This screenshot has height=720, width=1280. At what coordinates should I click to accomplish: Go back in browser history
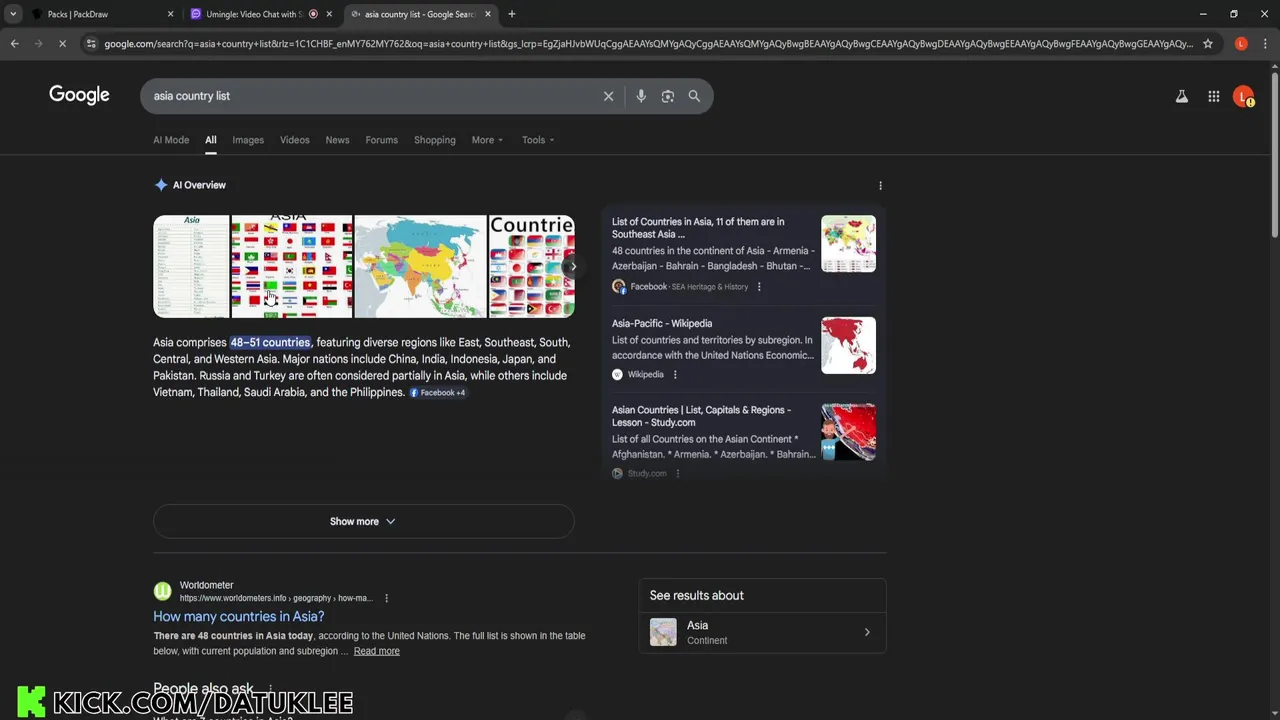[14, 43]
